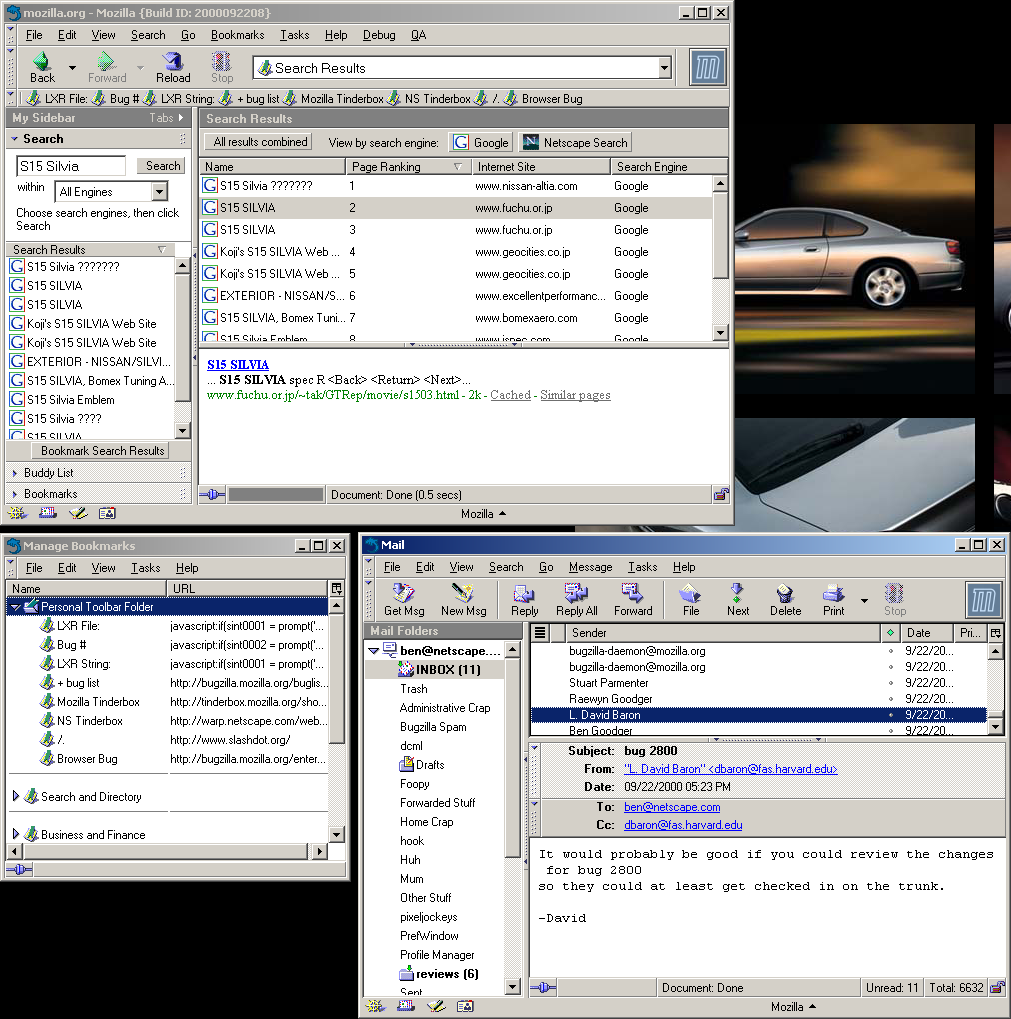
Task: Open Address Book from Mail's component bar
Action: pos(465,1006)
